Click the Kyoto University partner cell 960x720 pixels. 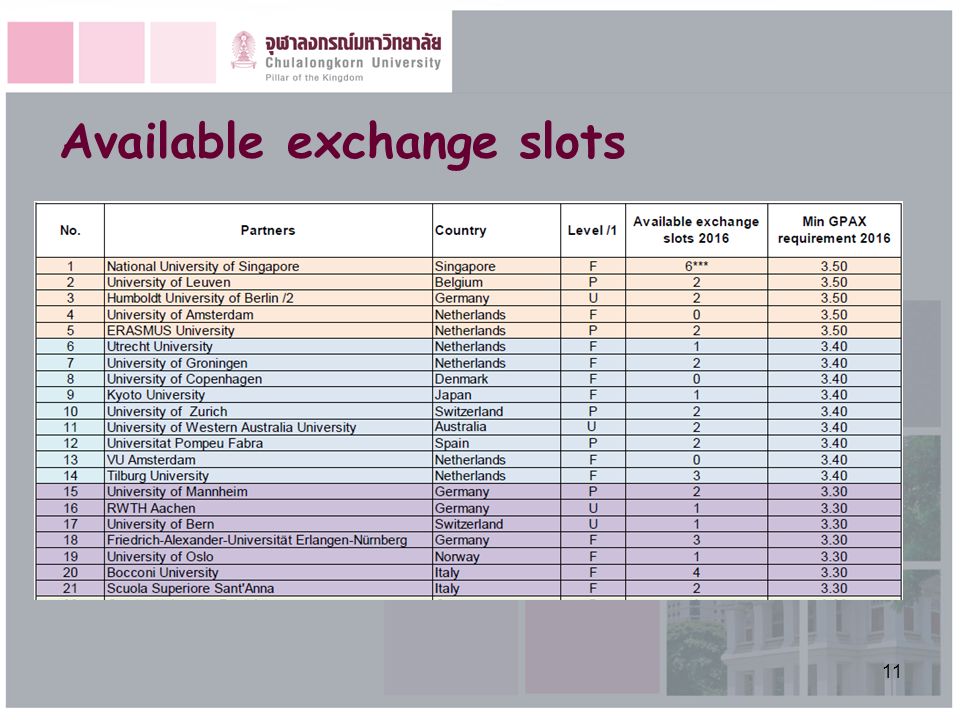point(268,395)
